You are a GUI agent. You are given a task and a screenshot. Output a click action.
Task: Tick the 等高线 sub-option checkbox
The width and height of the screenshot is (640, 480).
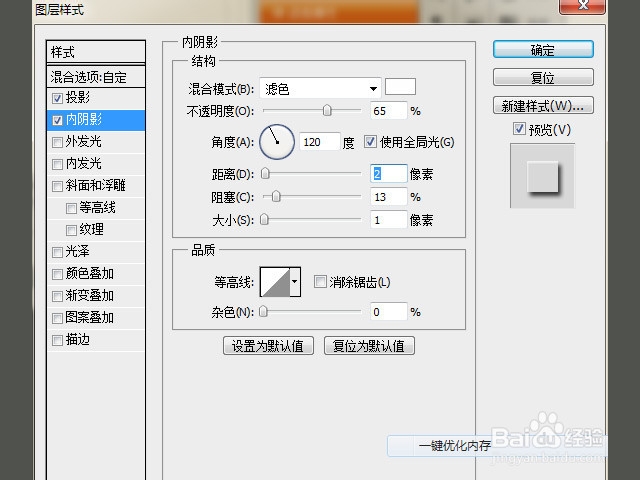[71, 208]
